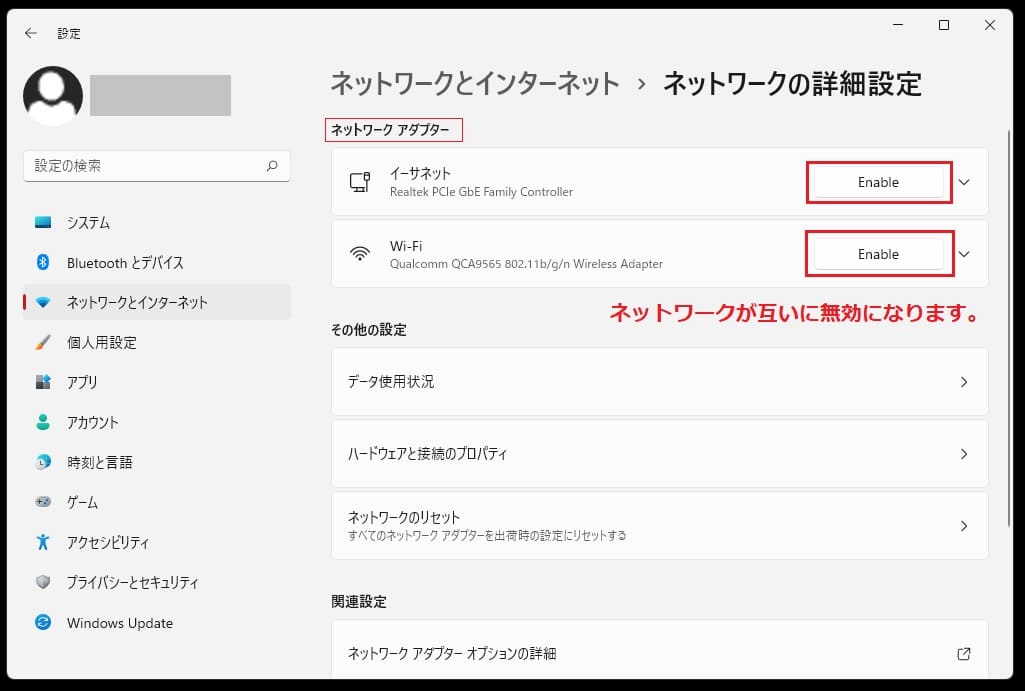Minimize the 設定 window
Viewport: 1025px width, 691px height.
point(898,25)
